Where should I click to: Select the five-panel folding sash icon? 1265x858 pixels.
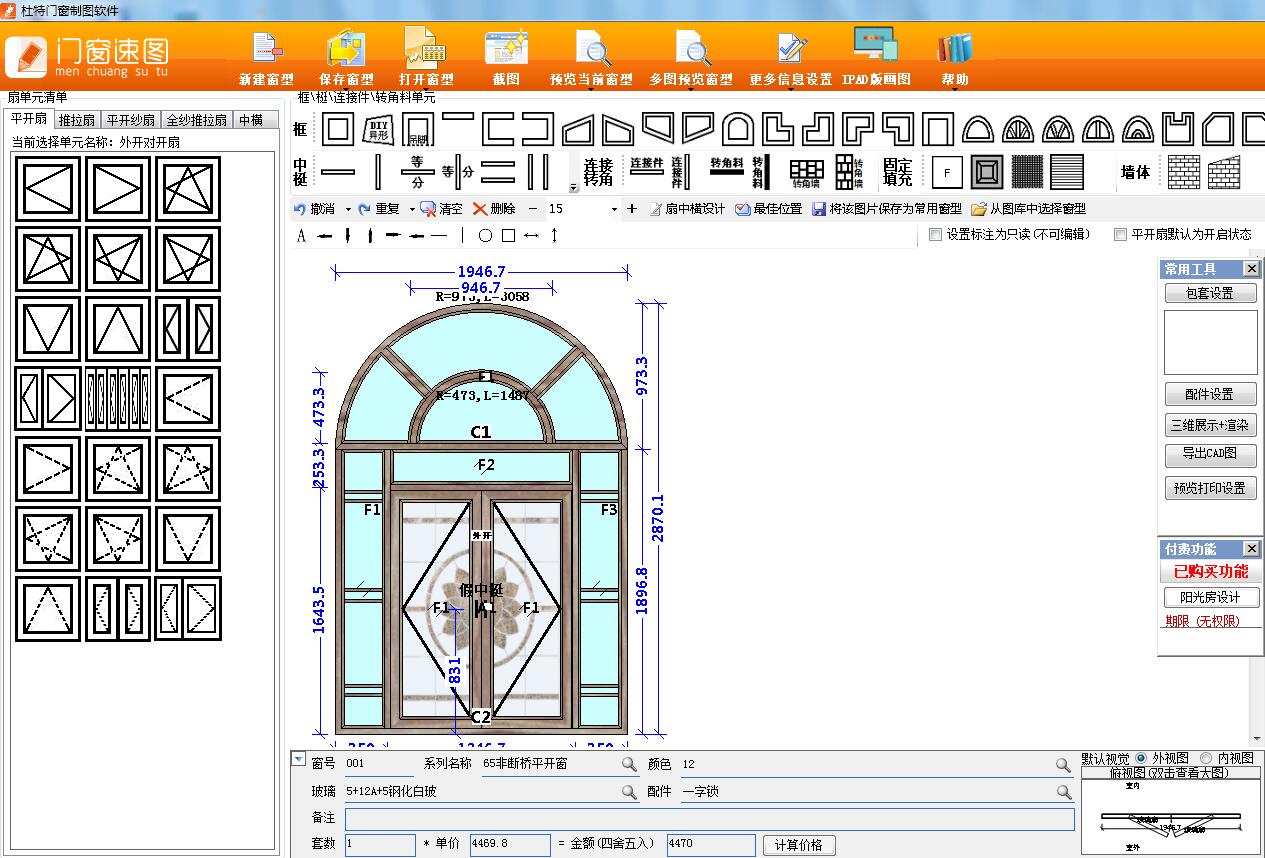[x=118, y=398]
